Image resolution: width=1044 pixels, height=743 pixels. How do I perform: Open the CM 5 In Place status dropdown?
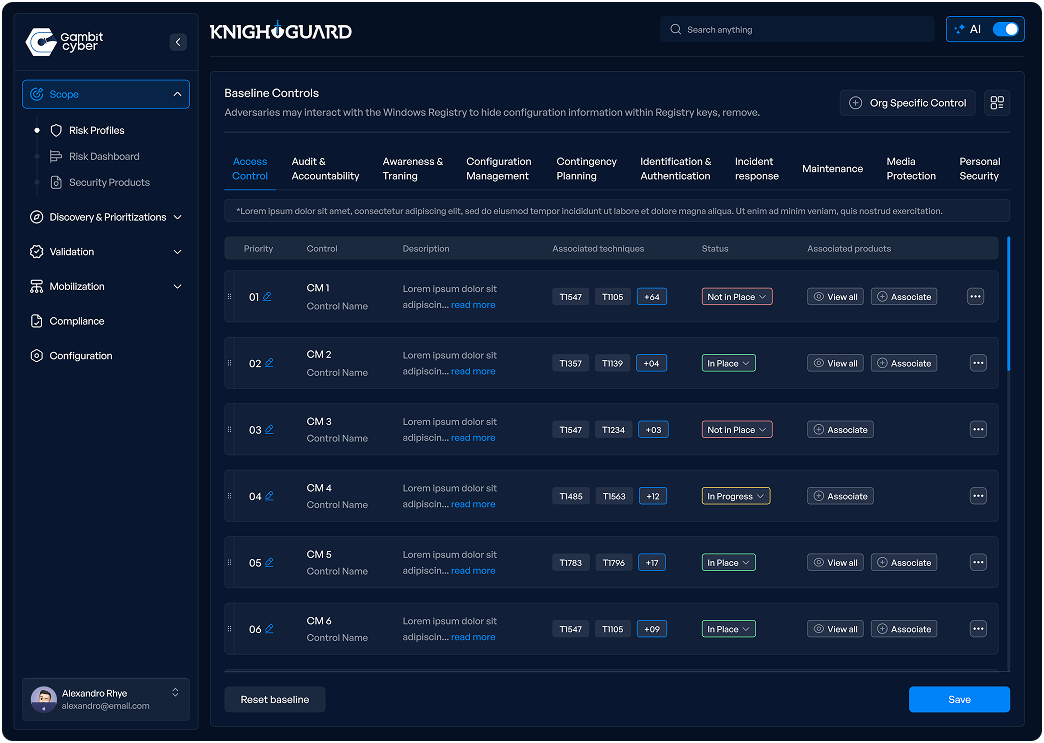[728, 563]
